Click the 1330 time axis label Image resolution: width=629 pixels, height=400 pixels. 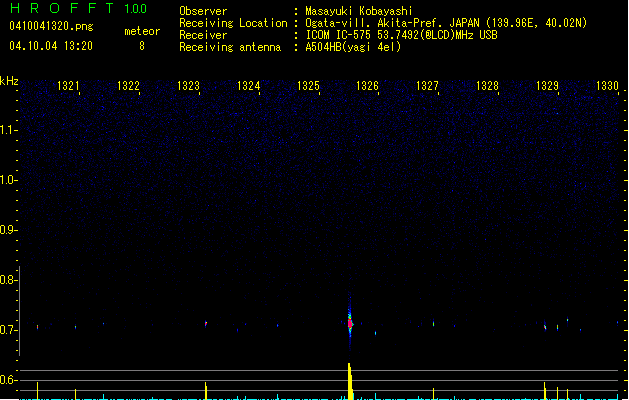point(607,86)
